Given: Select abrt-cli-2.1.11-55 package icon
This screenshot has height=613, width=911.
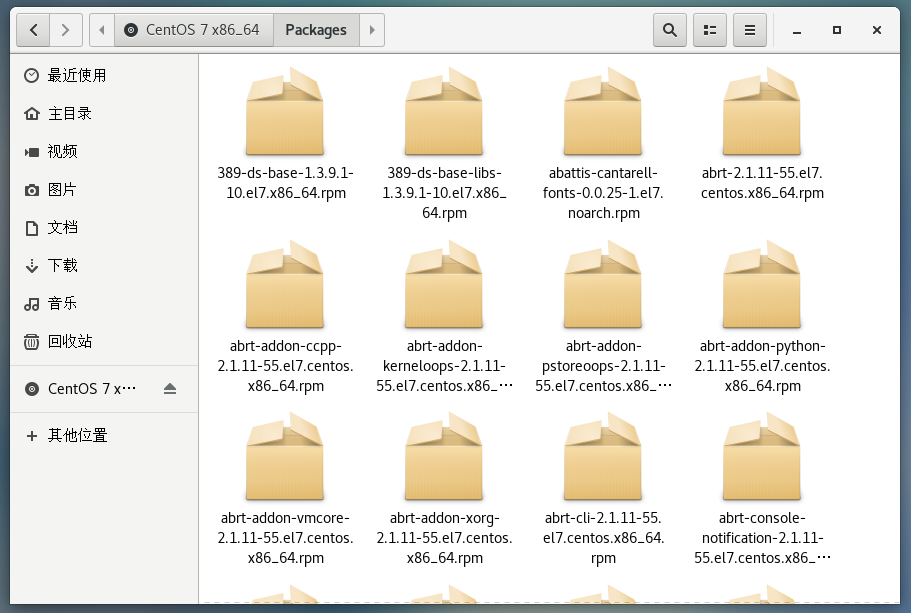Looking at the screenshot, I should point(603,456).
